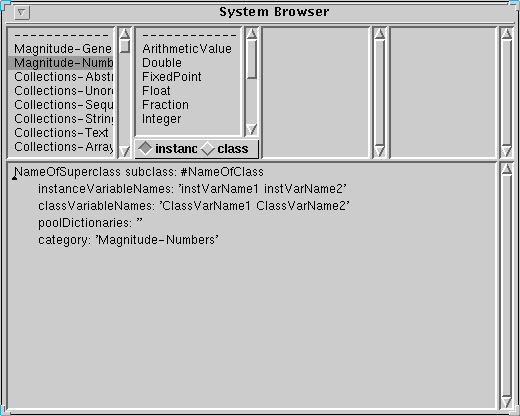Image resolution: width=520 pixels, height=416 pixels.
Task: Select the ArithmeticValue class
Action: tap(188, 49)
